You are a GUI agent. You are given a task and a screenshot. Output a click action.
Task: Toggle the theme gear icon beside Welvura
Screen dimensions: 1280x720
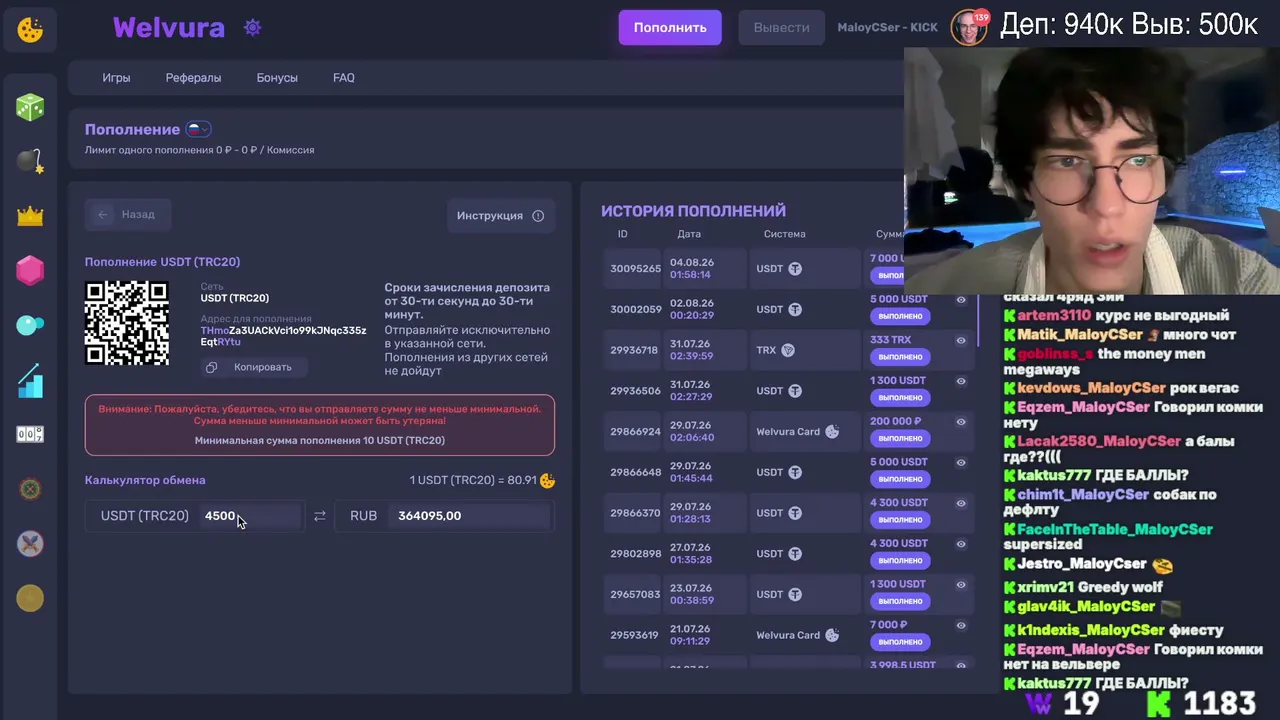click(252, 28)
